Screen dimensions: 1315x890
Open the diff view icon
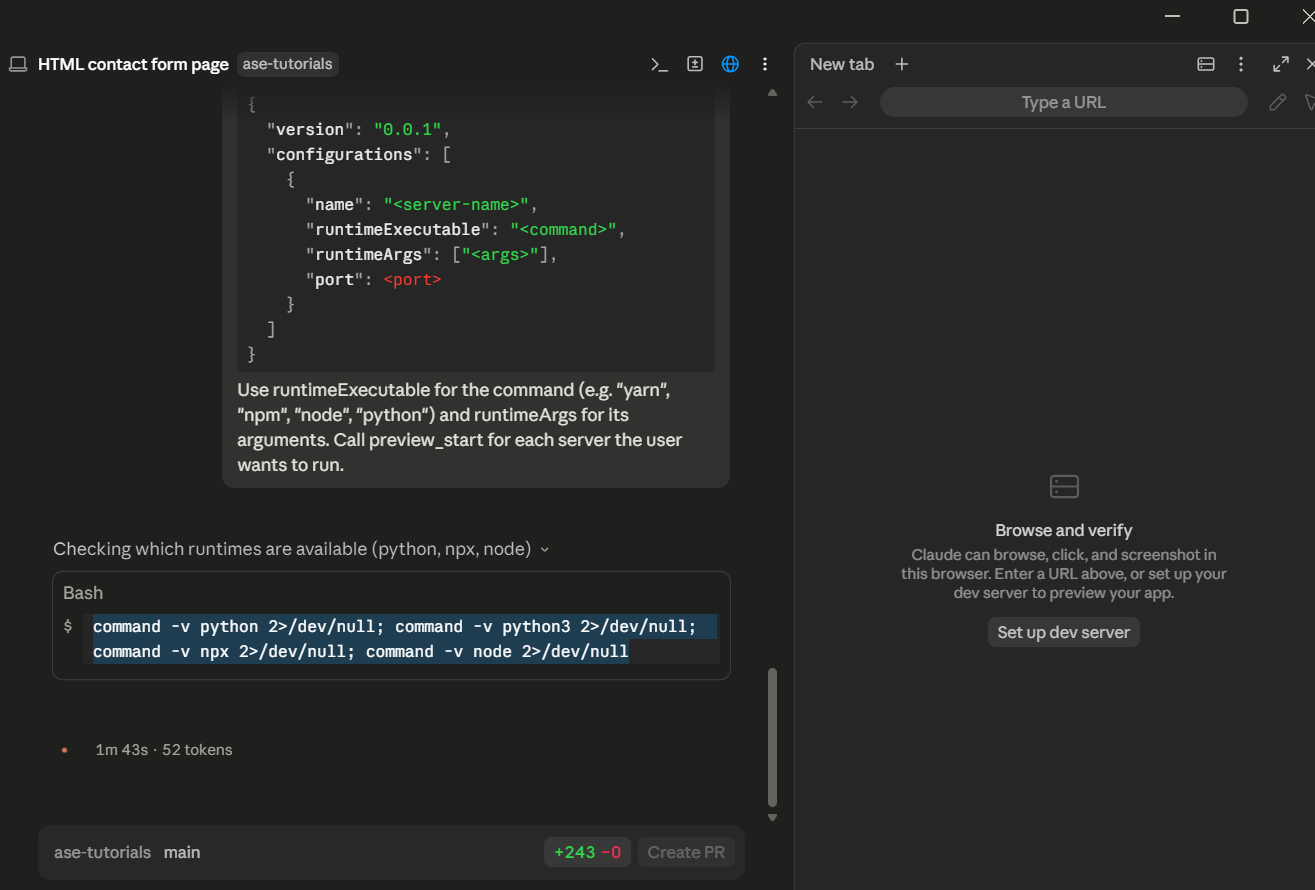tap(695, 64)
